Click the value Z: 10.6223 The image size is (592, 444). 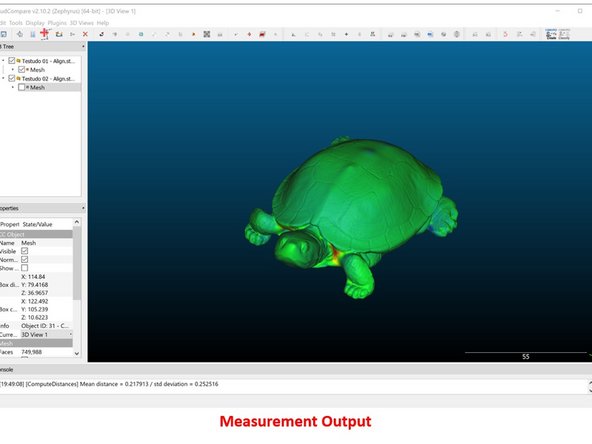35,317
